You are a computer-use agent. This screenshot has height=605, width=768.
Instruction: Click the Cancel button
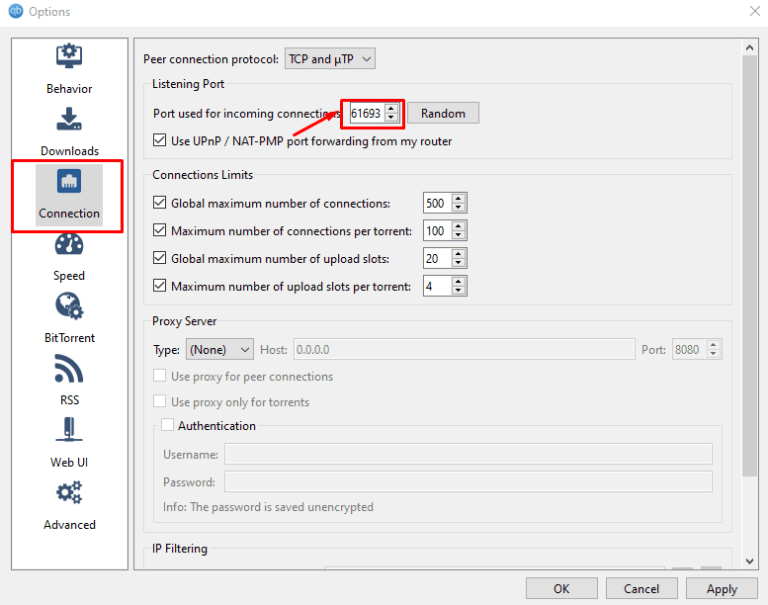coord(641,588)
